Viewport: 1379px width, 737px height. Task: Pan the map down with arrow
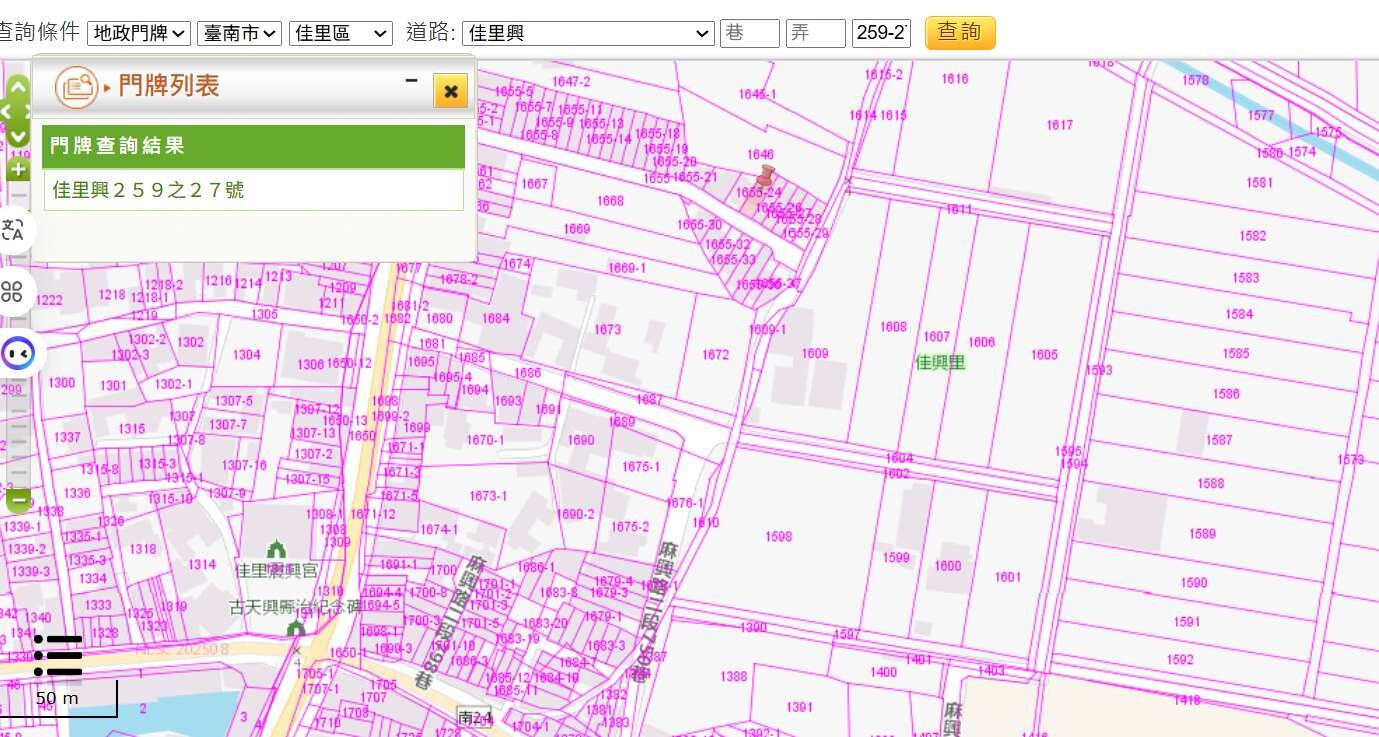pos(18,136)
